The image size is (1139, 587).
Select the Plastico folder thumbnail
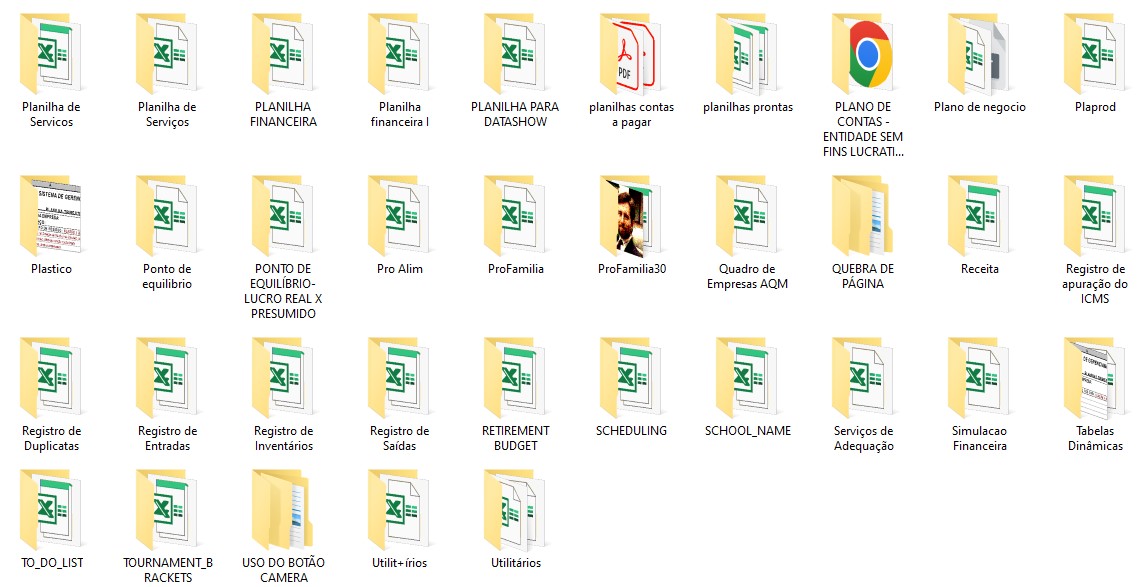point(52,214)
